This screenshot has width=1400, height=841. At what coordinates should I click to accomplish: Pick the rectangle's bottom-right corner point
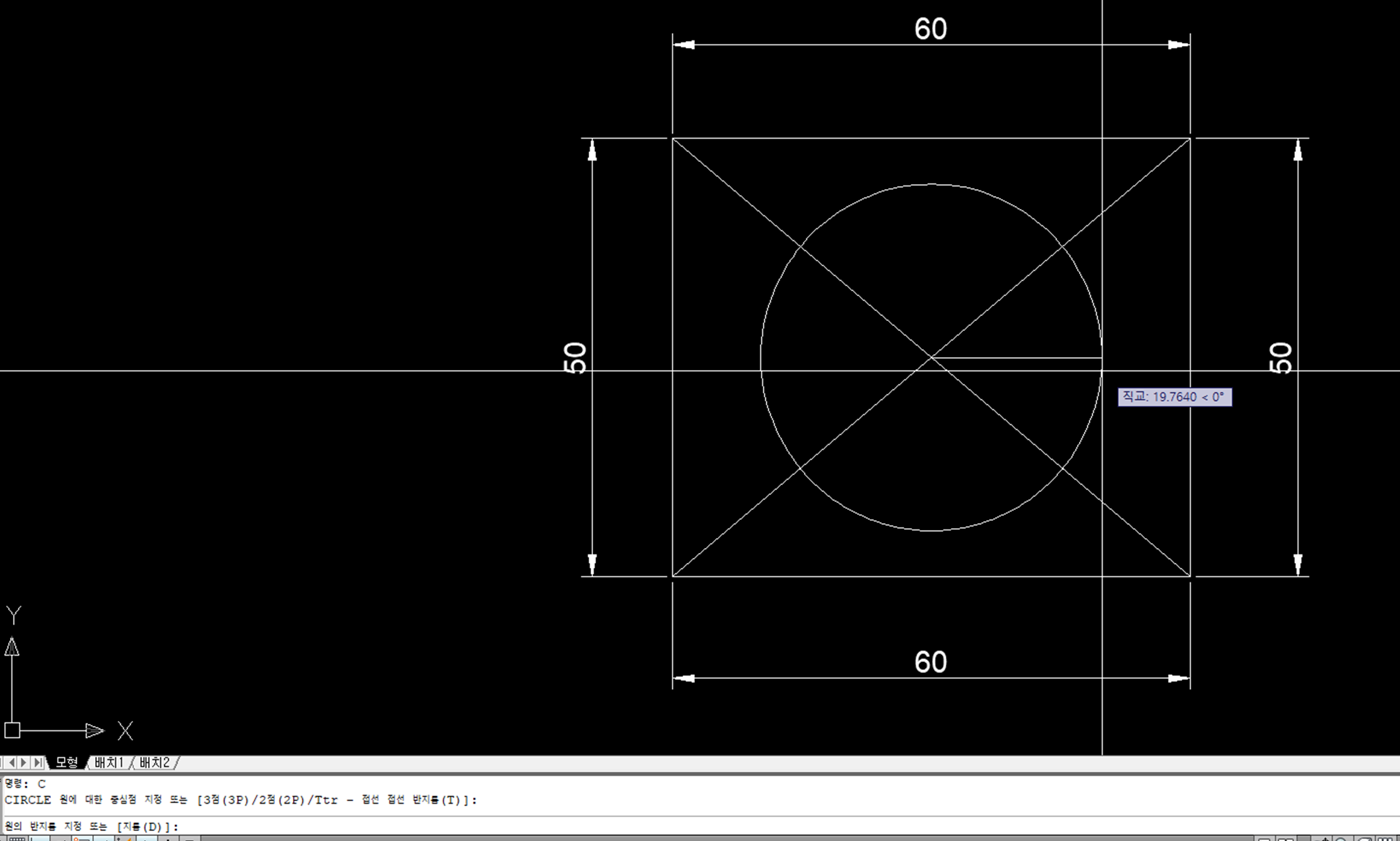[x=1190, y=576]
